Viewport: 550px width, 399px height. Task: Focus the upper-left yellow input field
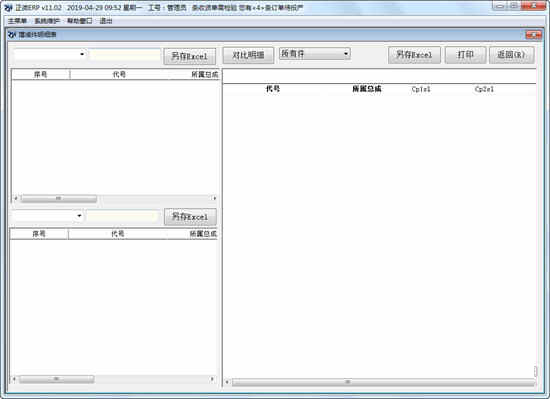(x=125, y=55)
